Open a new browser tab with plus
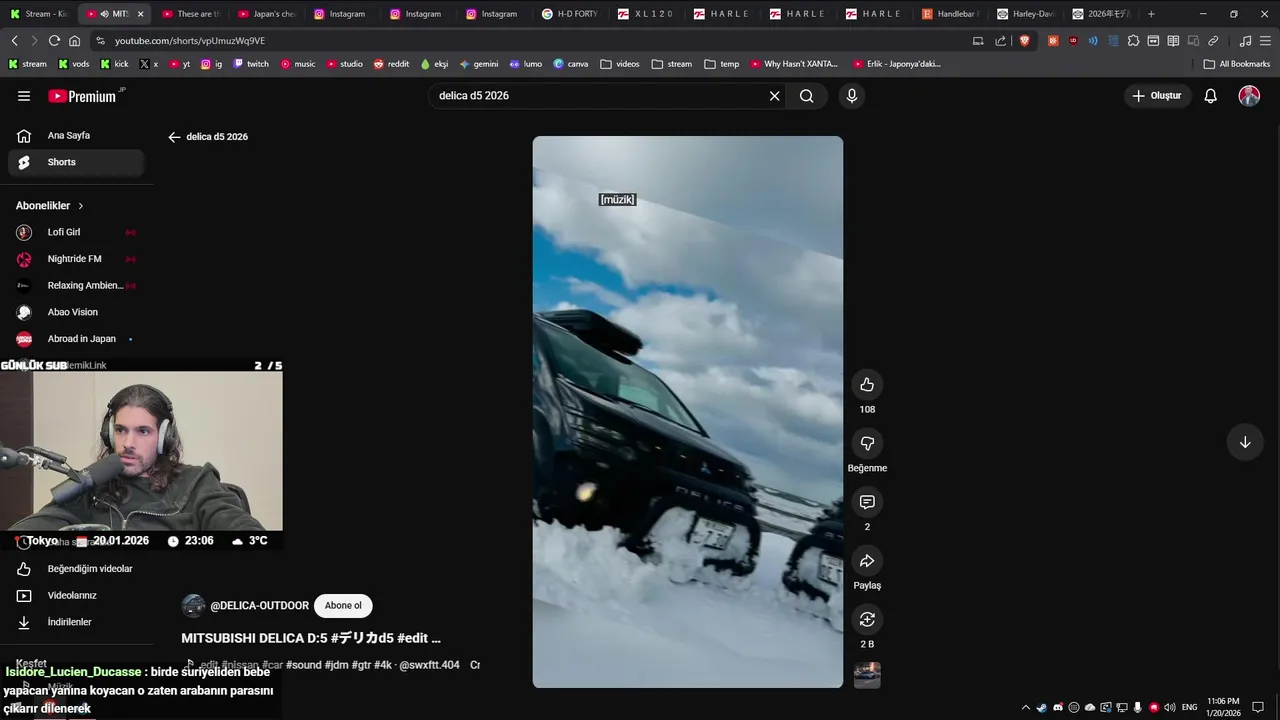 pos(1151,14)
